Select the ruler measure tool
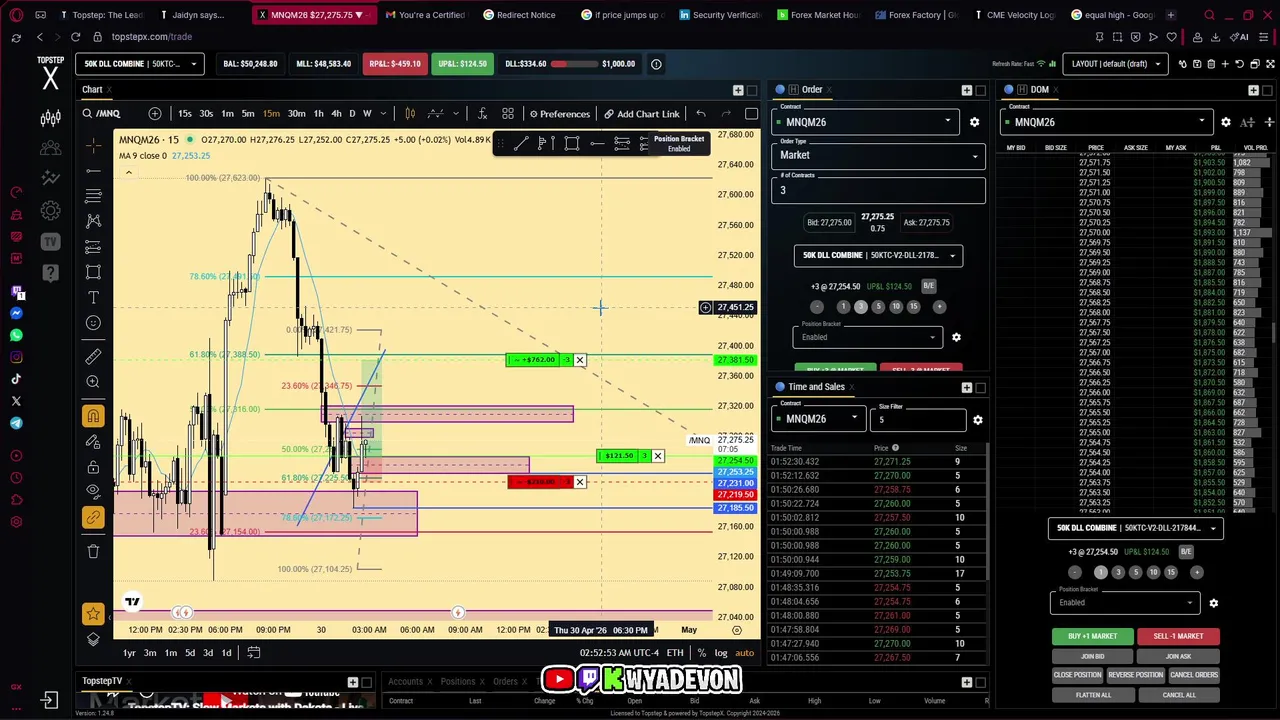The height and width of the screenshot is (720, 1280). point(93,356)
